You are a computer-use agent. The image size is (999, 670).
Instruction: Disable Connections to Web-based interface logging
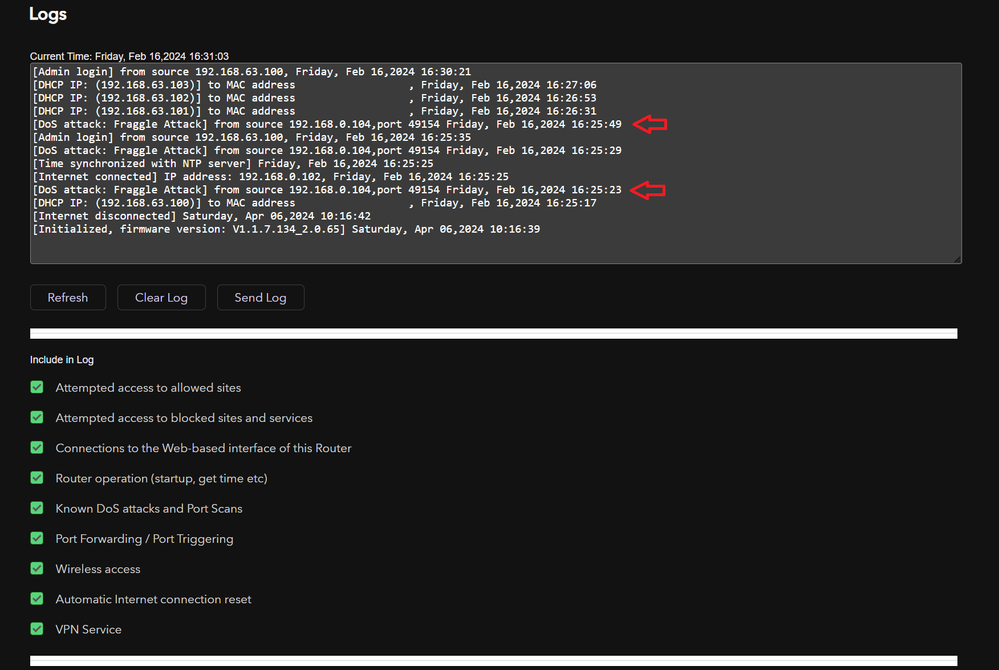click(37, 448)
